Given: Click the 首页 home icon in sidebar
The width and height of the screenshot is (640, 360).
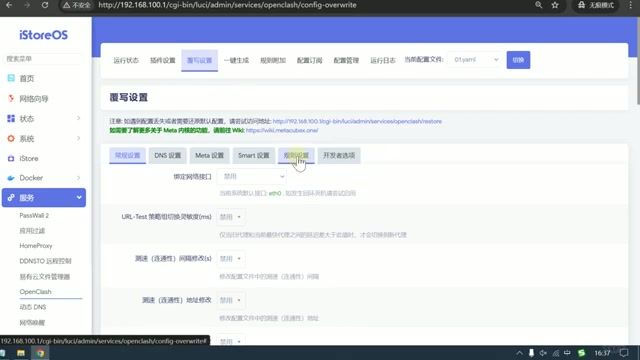Looking at the screenshot, I should (11, 78).
